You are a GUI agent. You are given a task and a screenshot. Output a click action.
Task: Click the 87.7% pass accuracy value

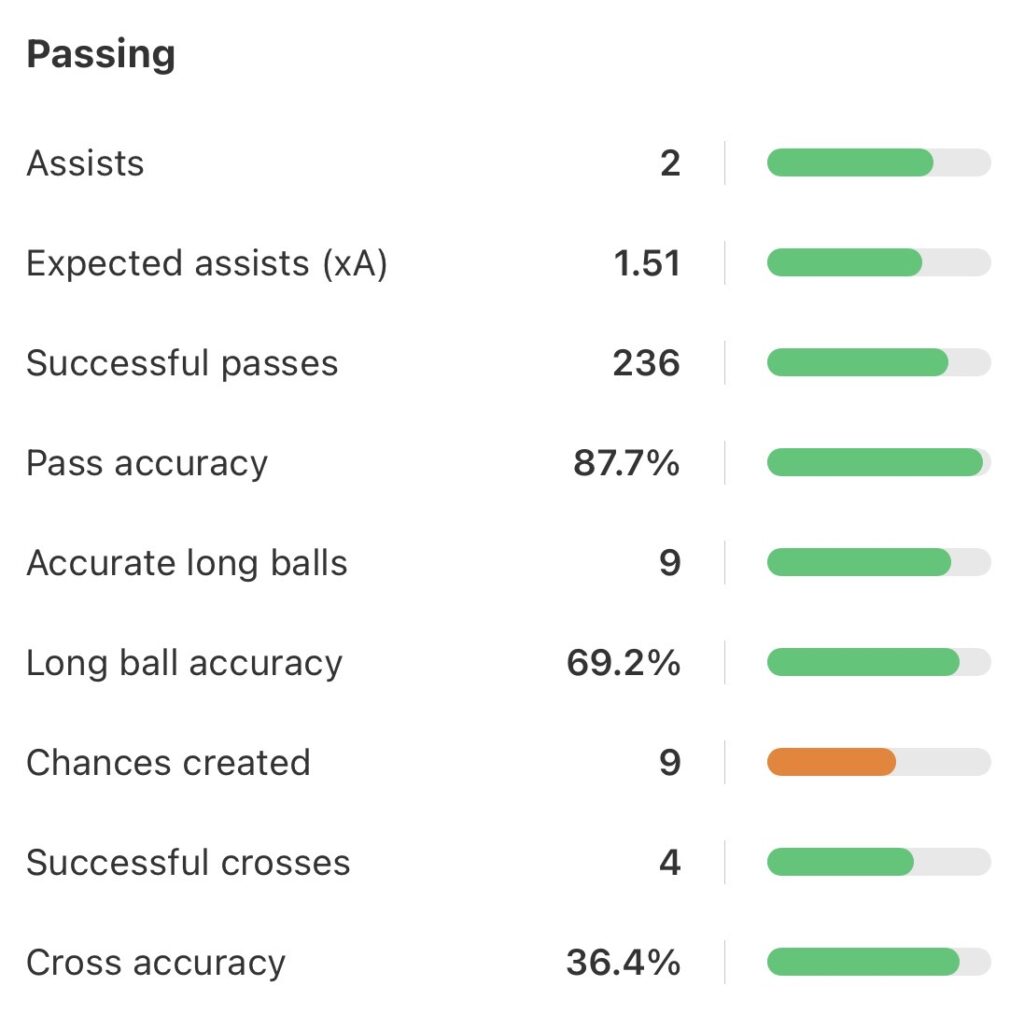[626, 463]
